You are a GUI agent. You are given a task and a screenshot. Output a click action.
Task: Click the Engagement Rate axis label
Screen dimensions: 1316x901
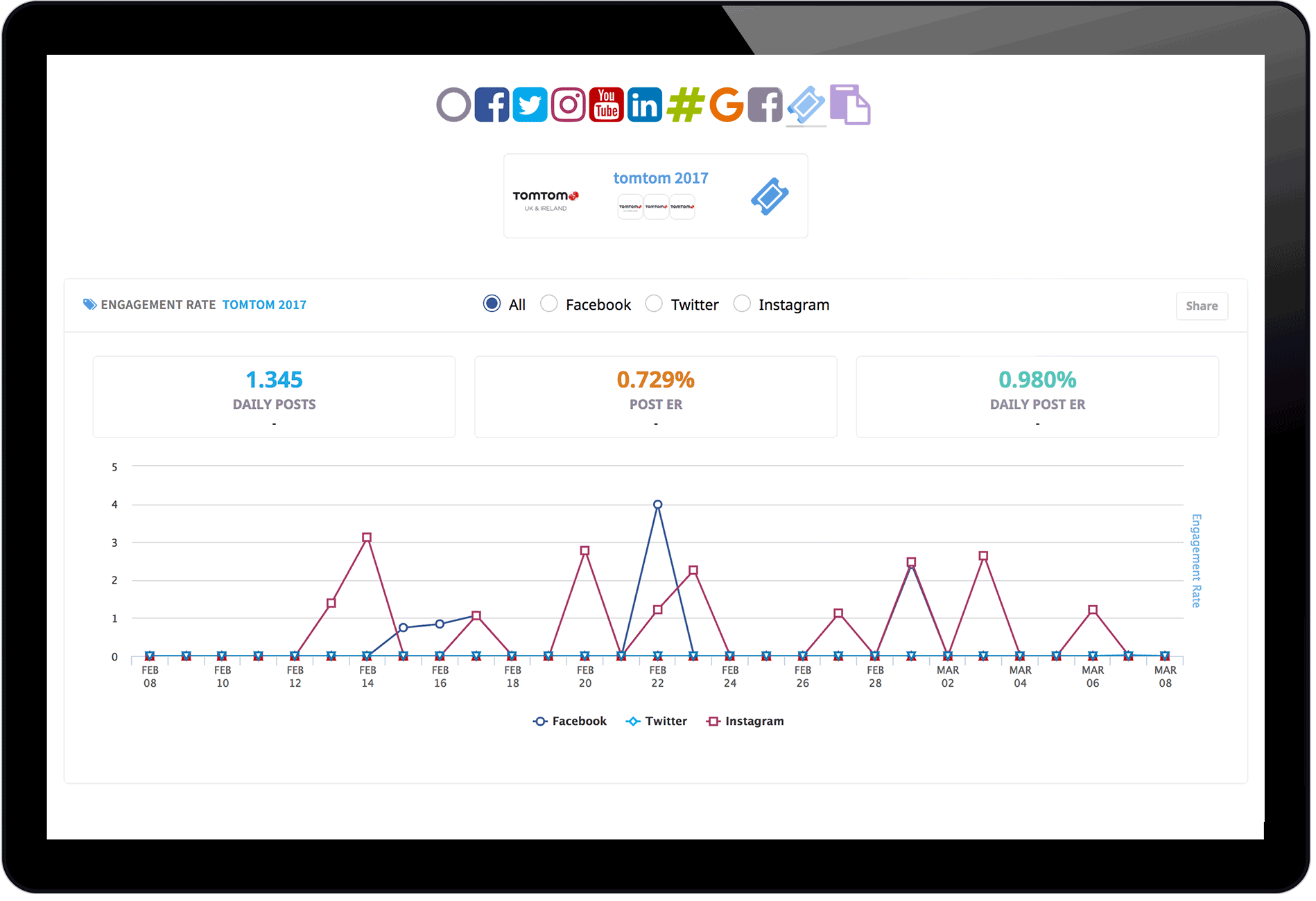coord(1196,561)
